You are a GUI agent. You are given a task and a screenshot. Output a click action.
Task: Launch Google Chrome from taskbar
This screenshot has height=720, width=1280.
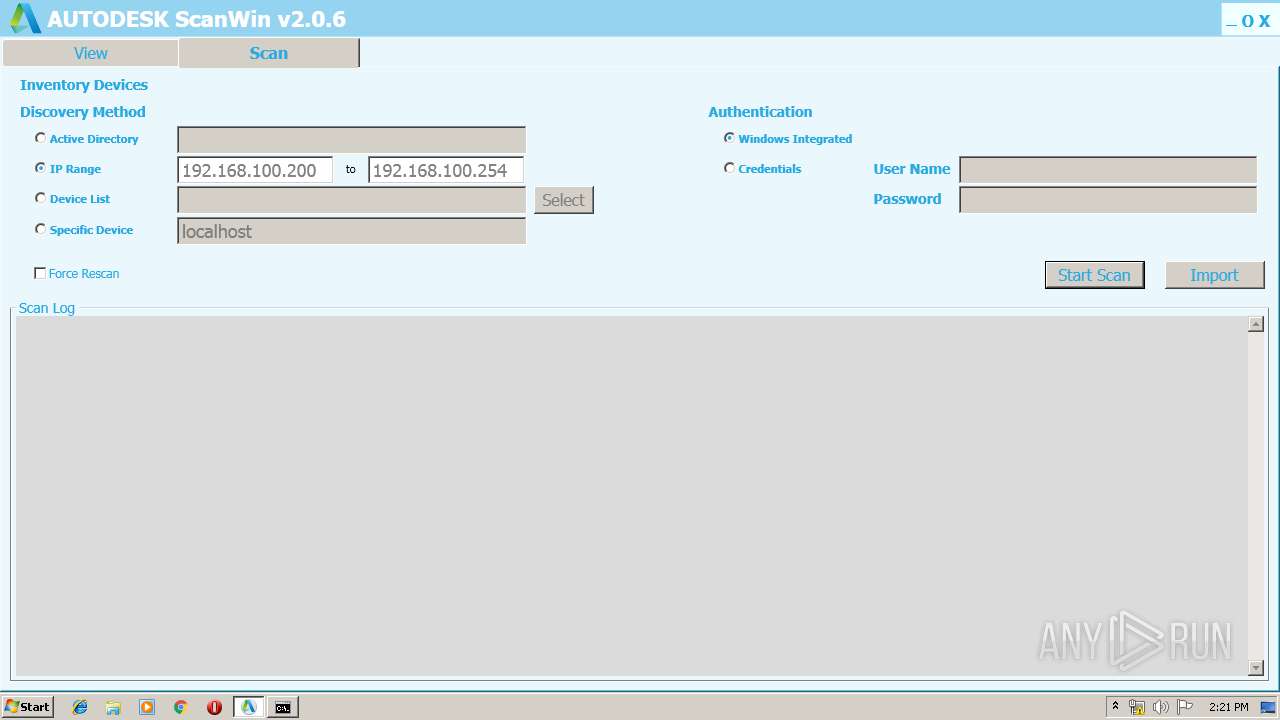(x=181, y=707)
